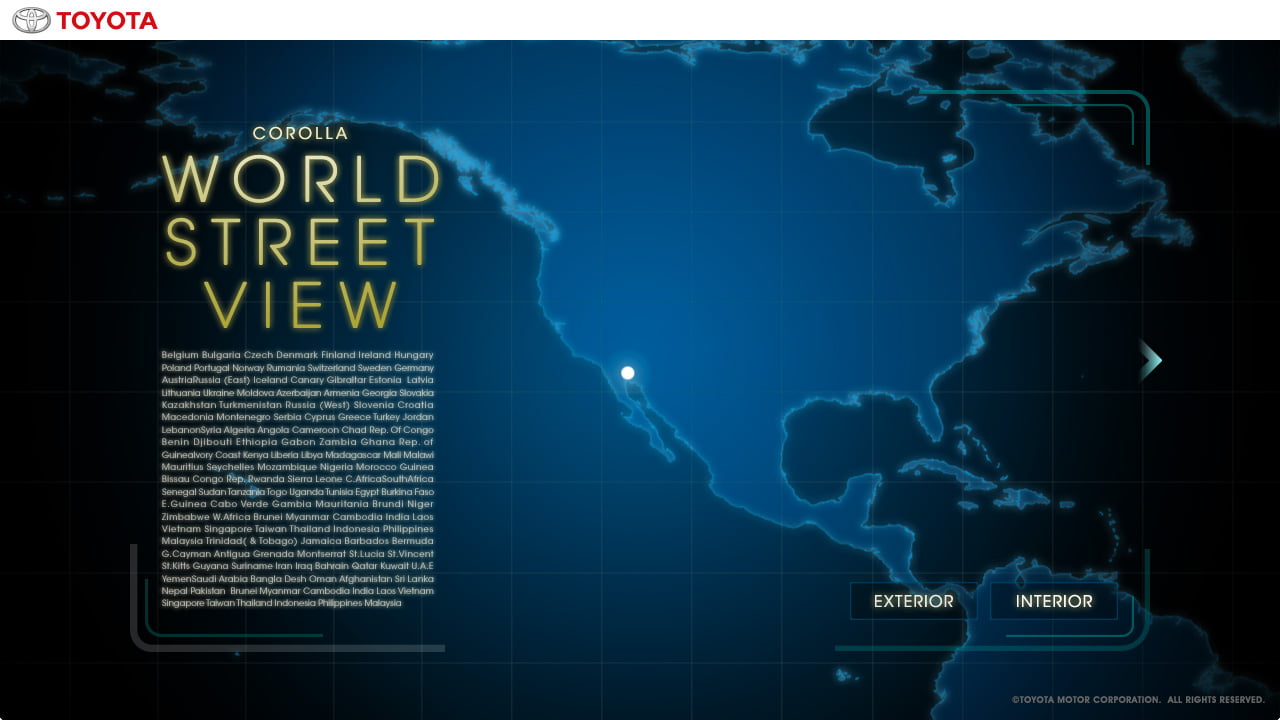The image size is (1280, 720).
Task: Click the World Street View neon title
Action: point(300,240)
